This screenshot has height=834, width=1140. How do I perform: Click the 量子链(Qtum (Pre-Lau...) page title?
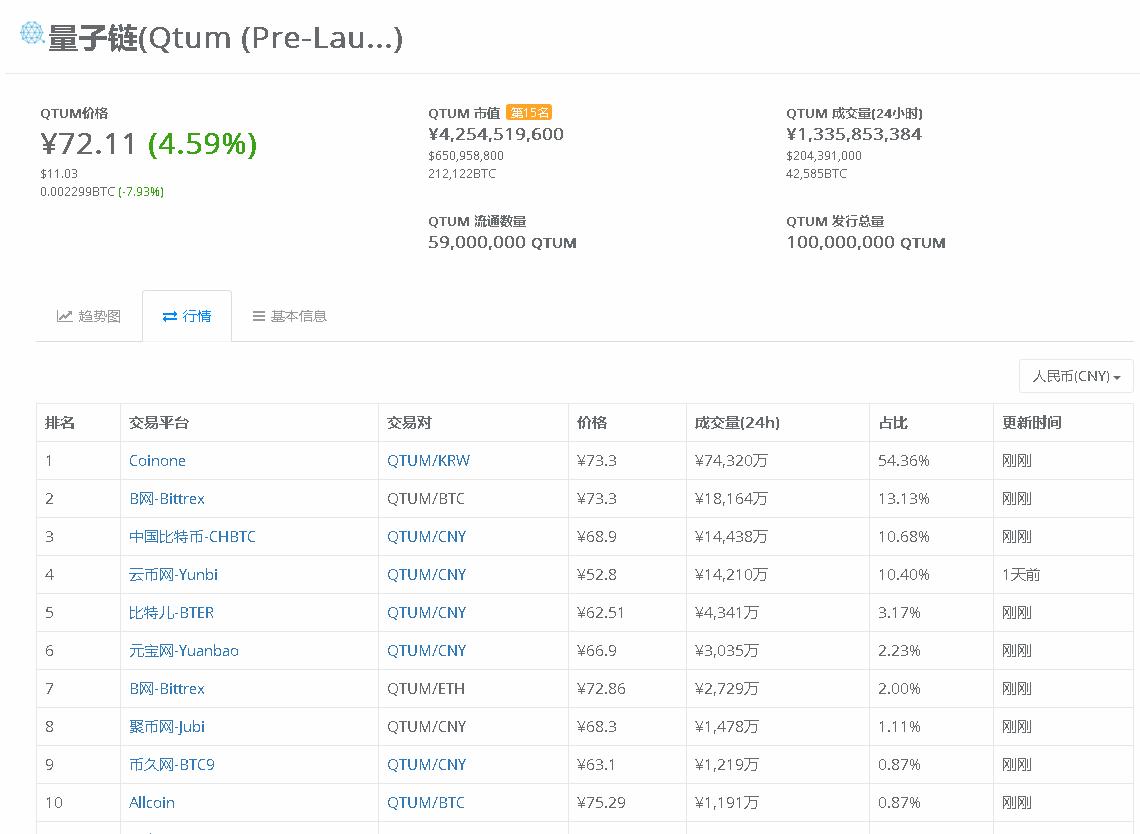pyautogui.click(x=225, y=38)
